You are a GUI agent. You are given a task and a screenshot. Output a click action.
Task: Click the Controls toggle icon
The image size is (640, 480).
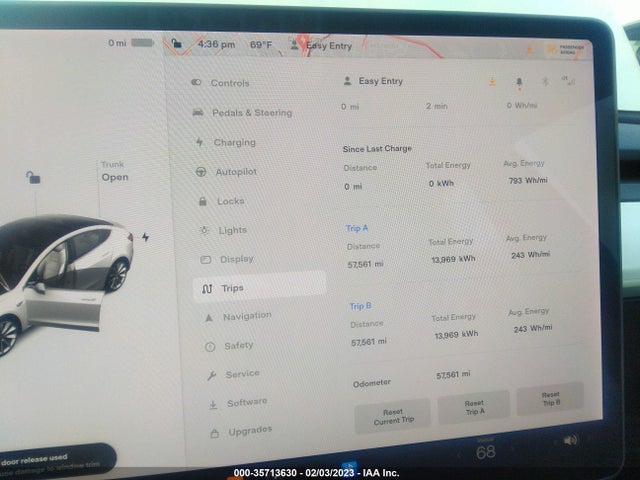click(x=196, y=82)
